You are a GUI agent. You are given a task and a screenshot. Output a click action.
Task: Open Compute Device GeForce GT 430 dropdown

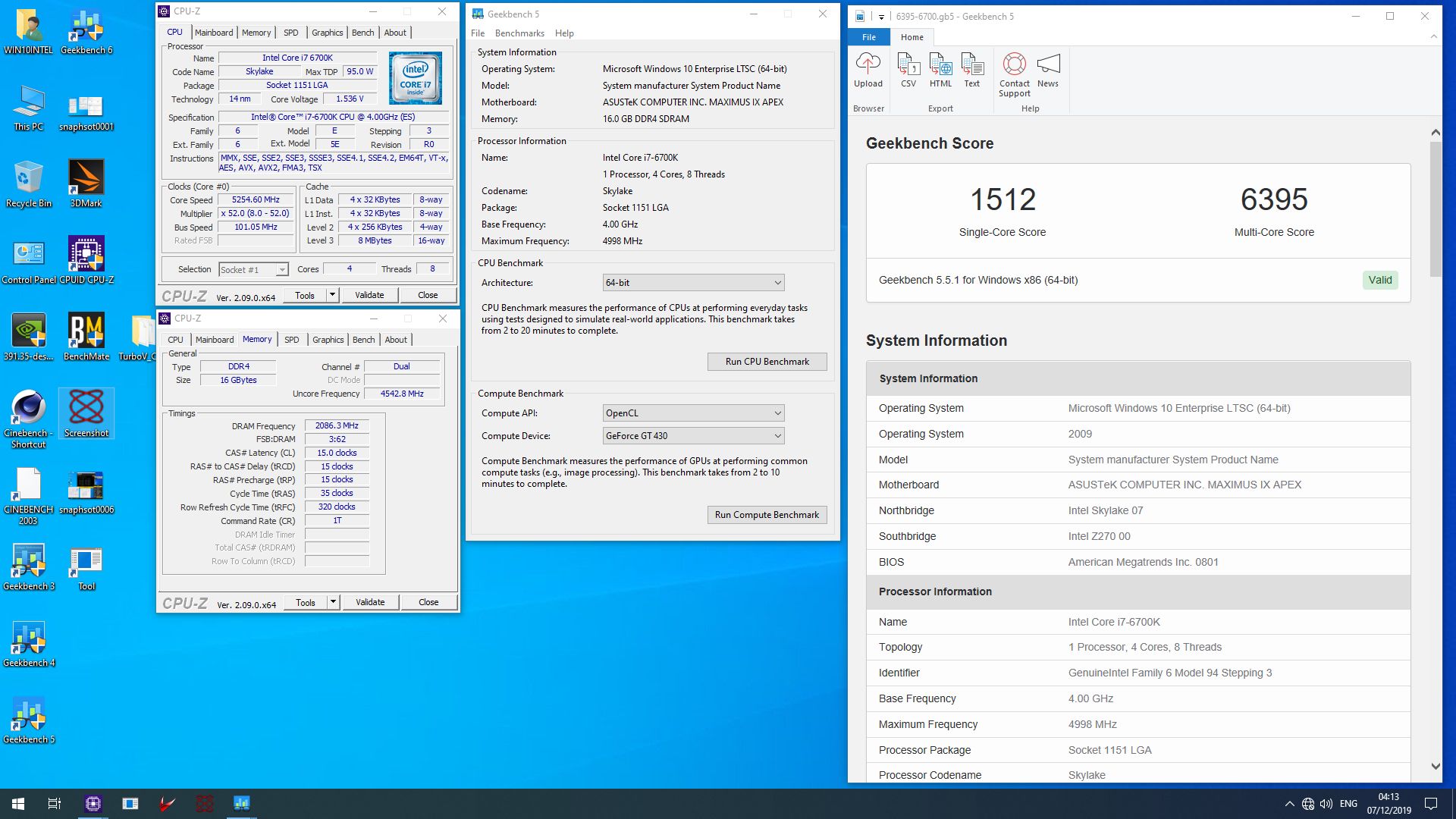point(693,436)
